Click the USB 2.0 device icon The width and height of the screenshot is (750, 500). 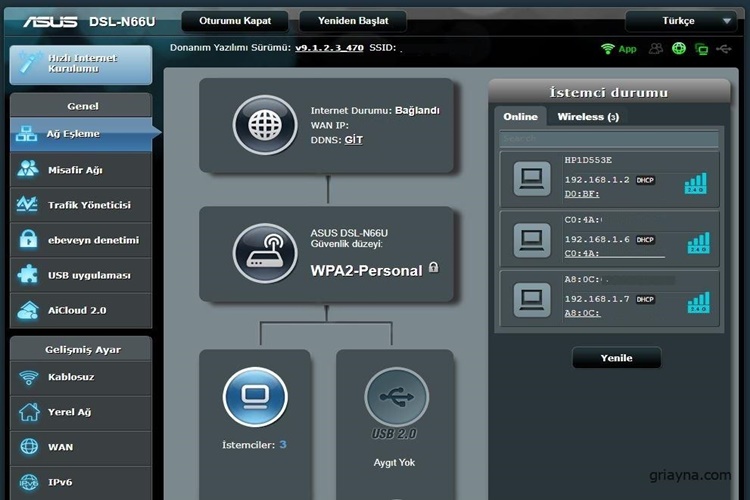[397, 397]
